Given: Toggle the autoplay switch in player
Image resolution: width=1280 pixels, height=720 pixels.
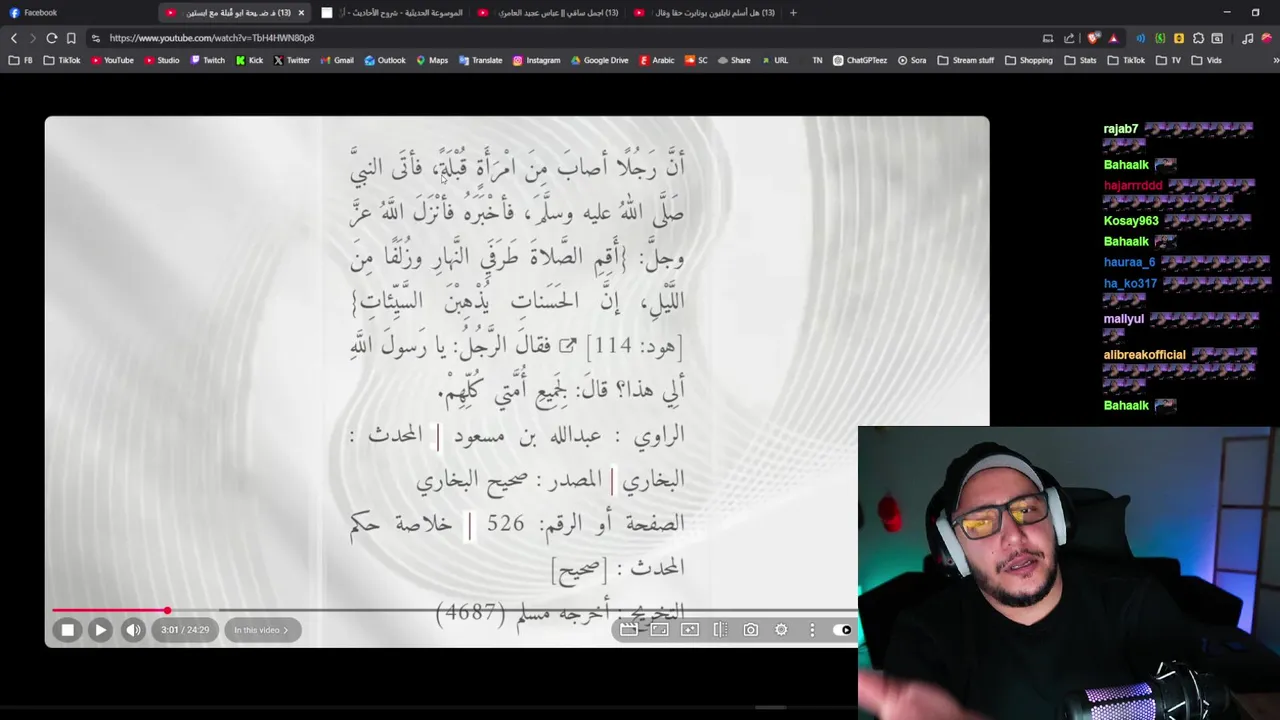Looking at the screenshot, I should [843, 630].
